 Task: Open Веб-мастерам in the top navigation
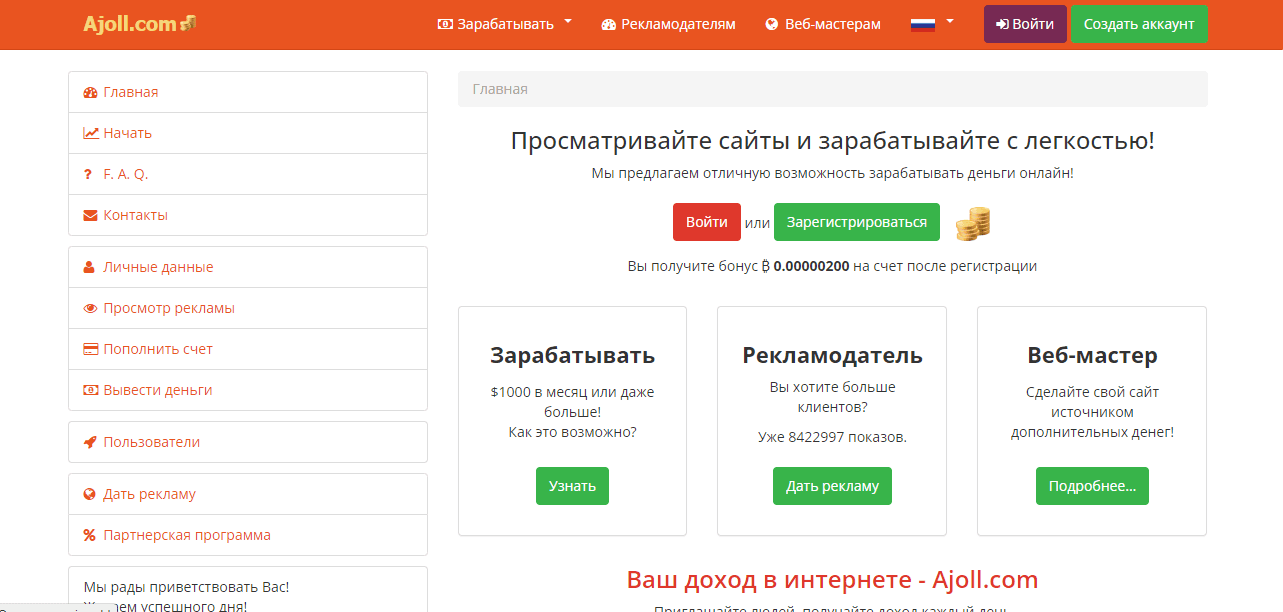(x=823, y=24)
